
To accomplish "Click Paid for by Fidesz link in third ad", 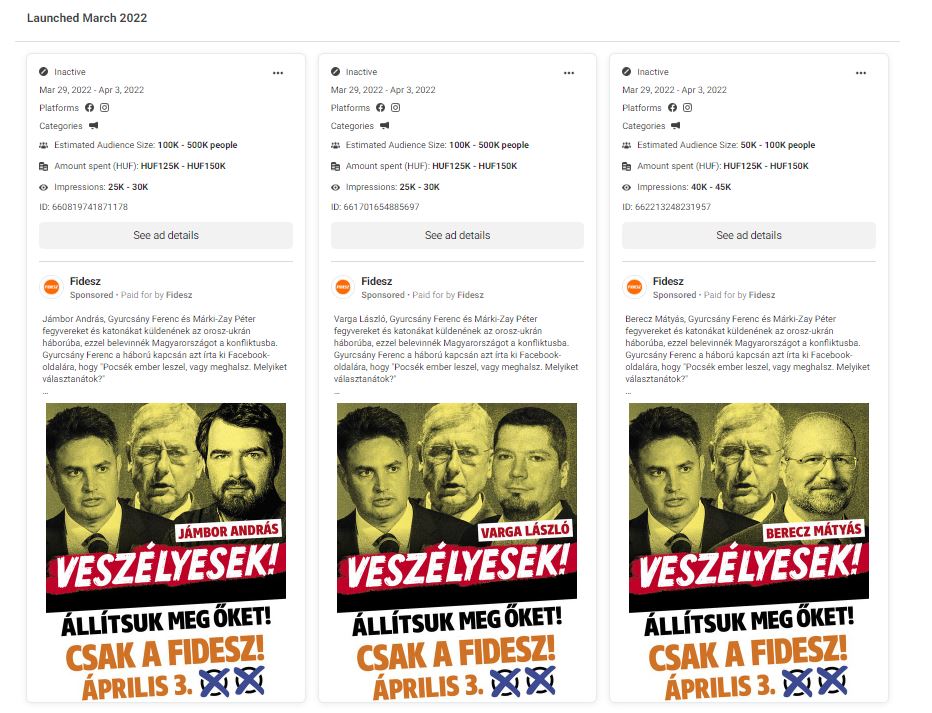I will pos(739,295).
